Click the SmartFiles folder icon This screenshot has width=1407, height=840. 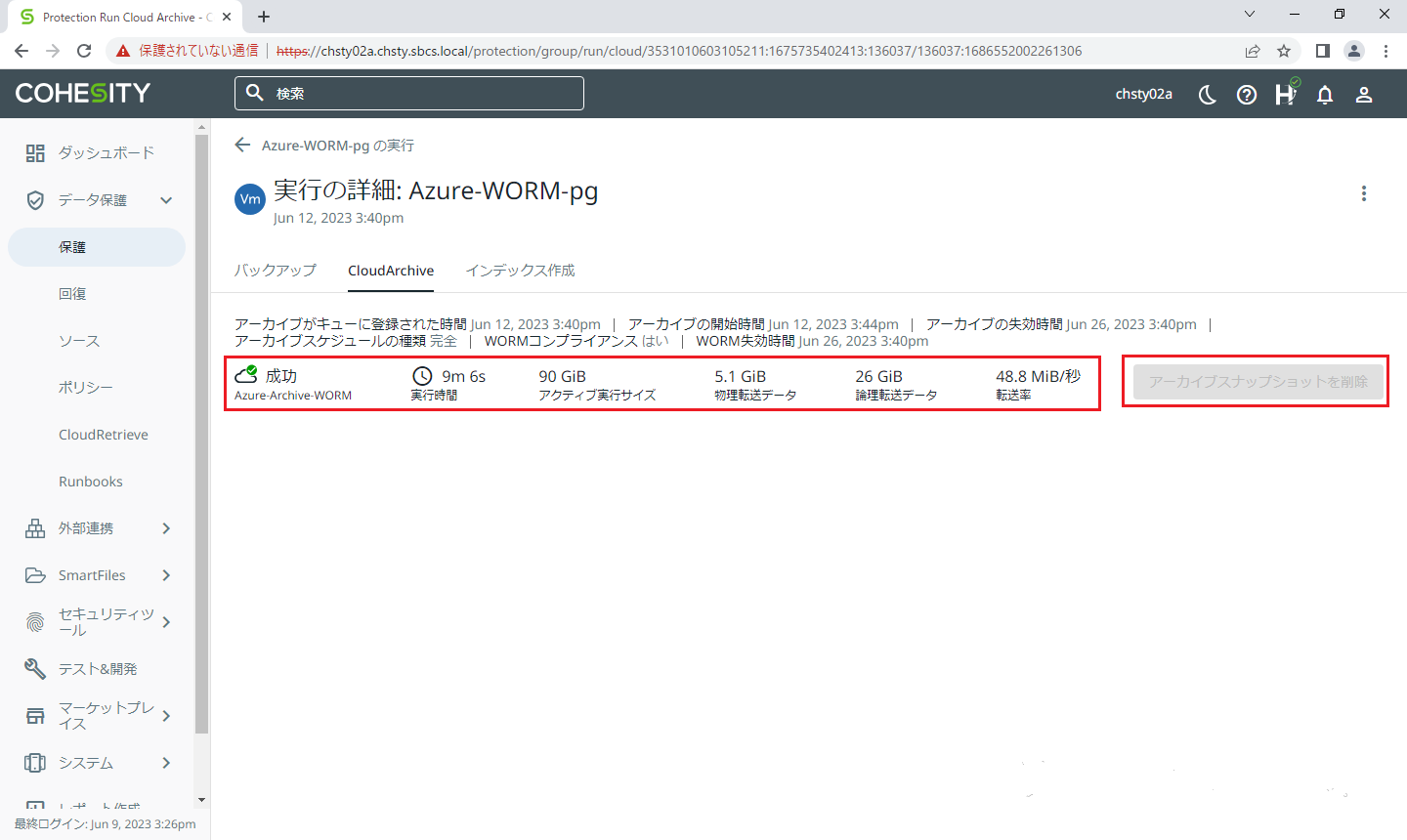click(35, 575)
